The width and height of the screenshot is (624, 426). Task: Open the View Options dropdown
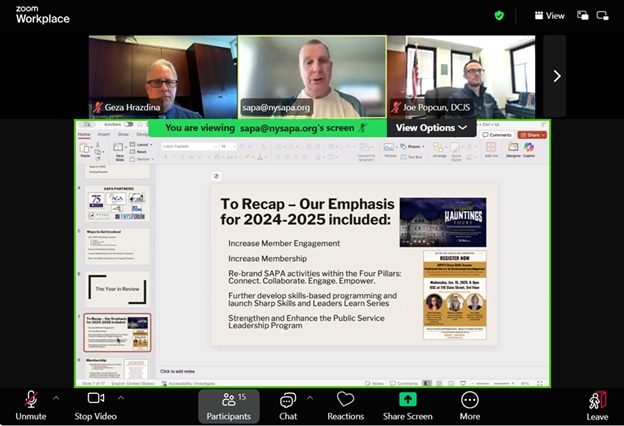point(430,128)
